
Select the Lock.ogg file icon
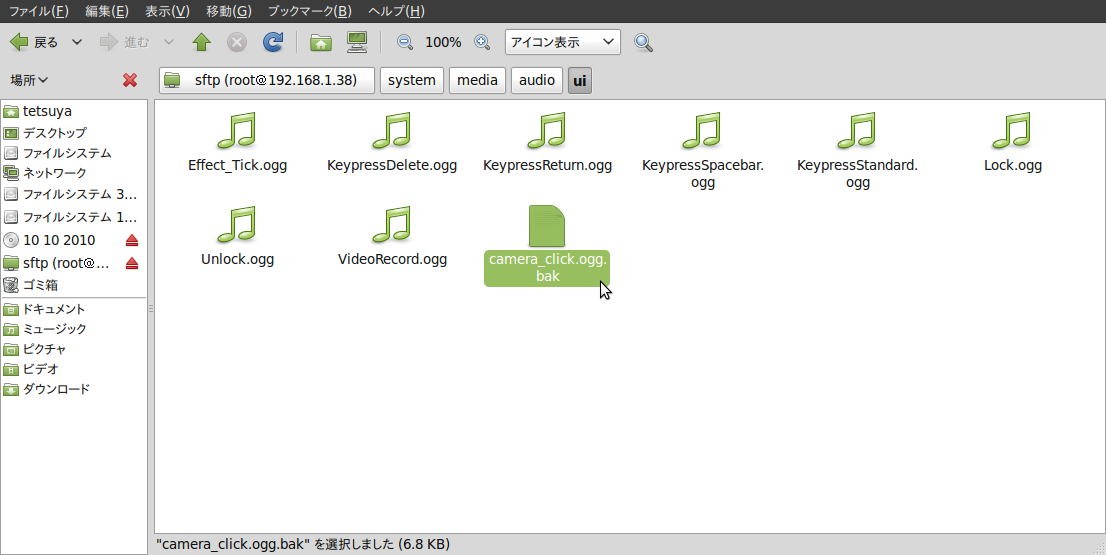(1013, 130)
